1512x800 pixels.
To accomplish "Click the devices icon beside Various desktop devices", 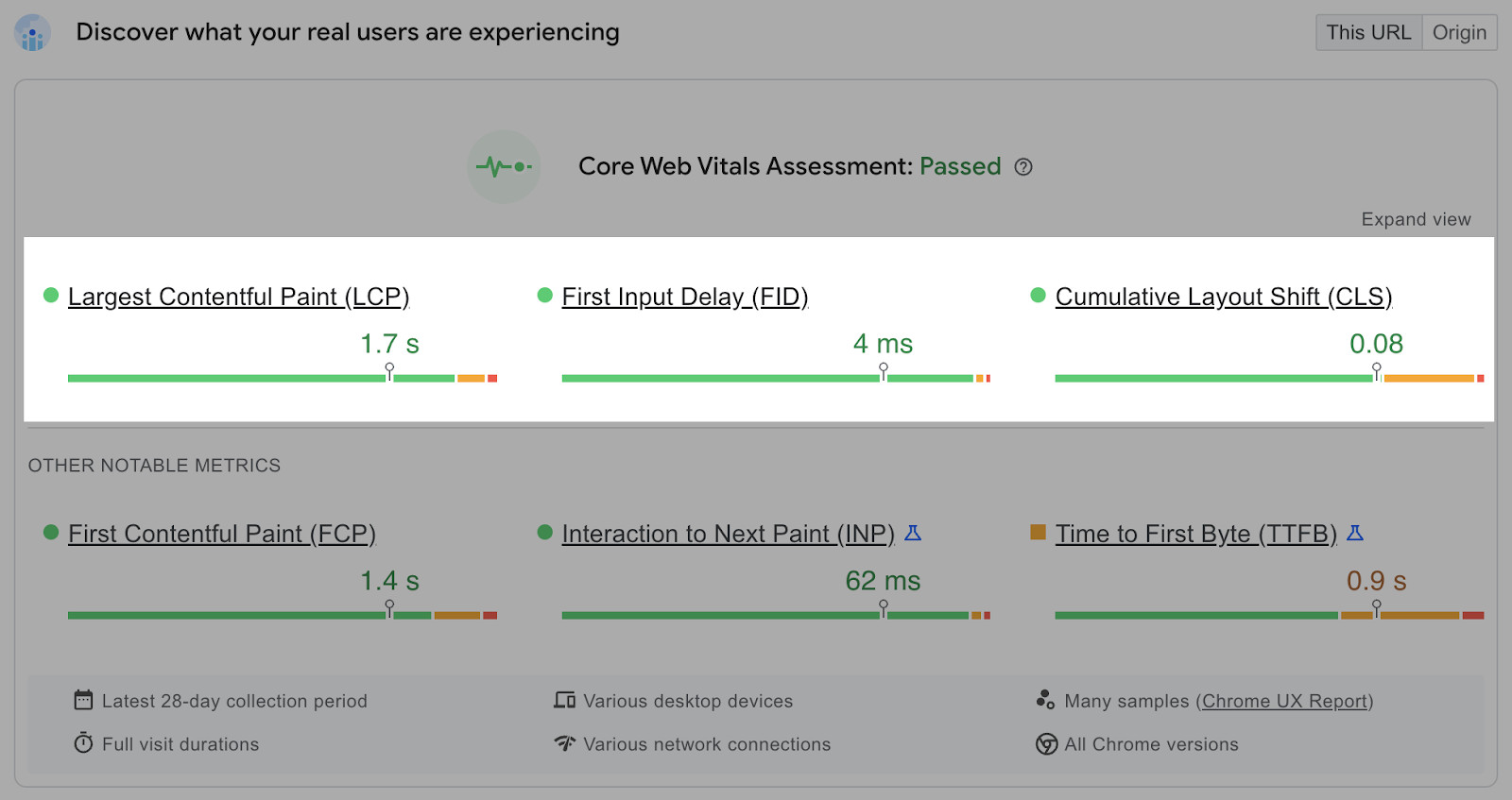I will (564, 700).
